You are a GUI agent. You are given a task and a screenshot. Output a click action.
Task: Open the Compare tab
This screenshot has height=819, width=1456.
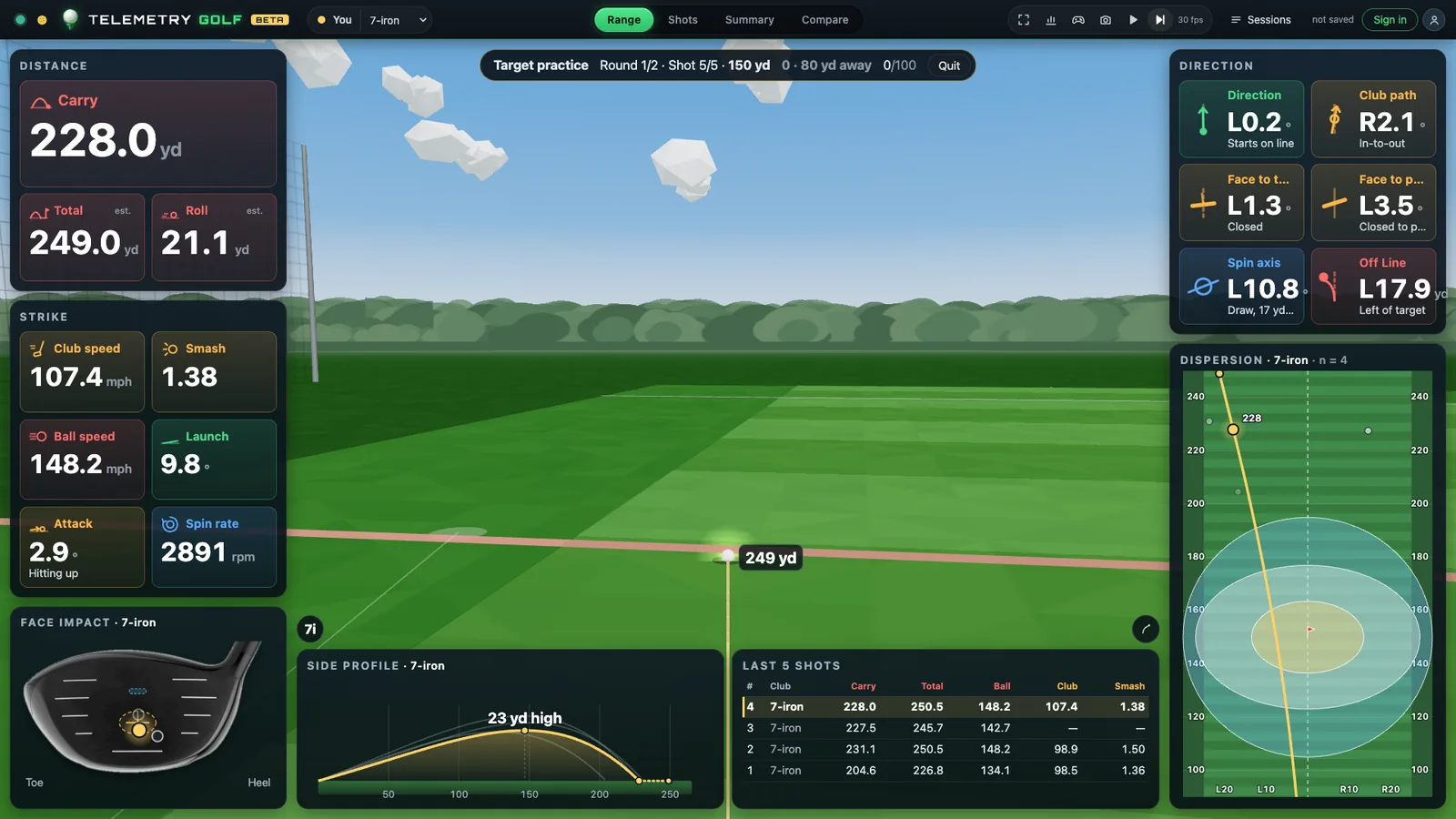tap(824, 20)
